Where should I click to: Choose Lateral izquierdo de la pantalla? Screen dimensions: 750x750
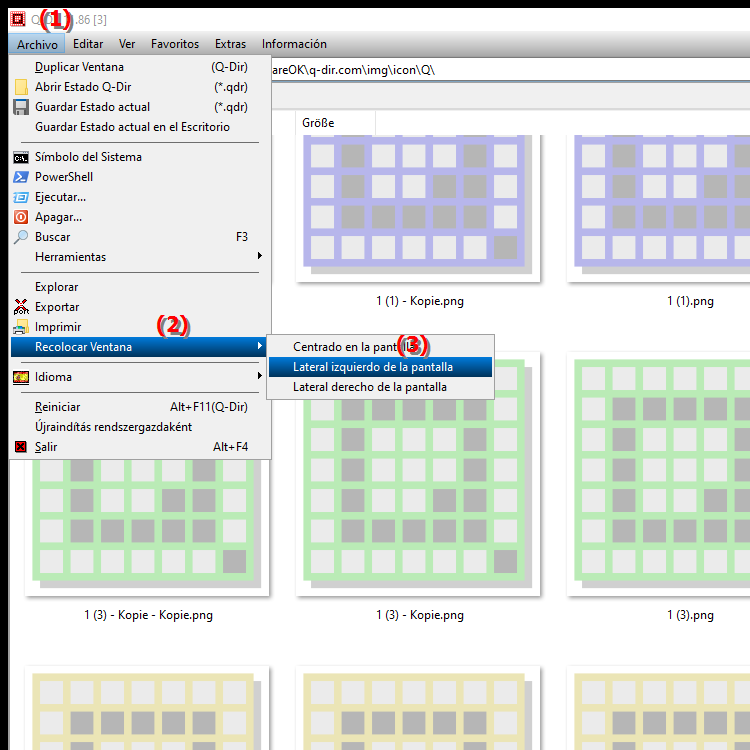(x=380, y=367)
